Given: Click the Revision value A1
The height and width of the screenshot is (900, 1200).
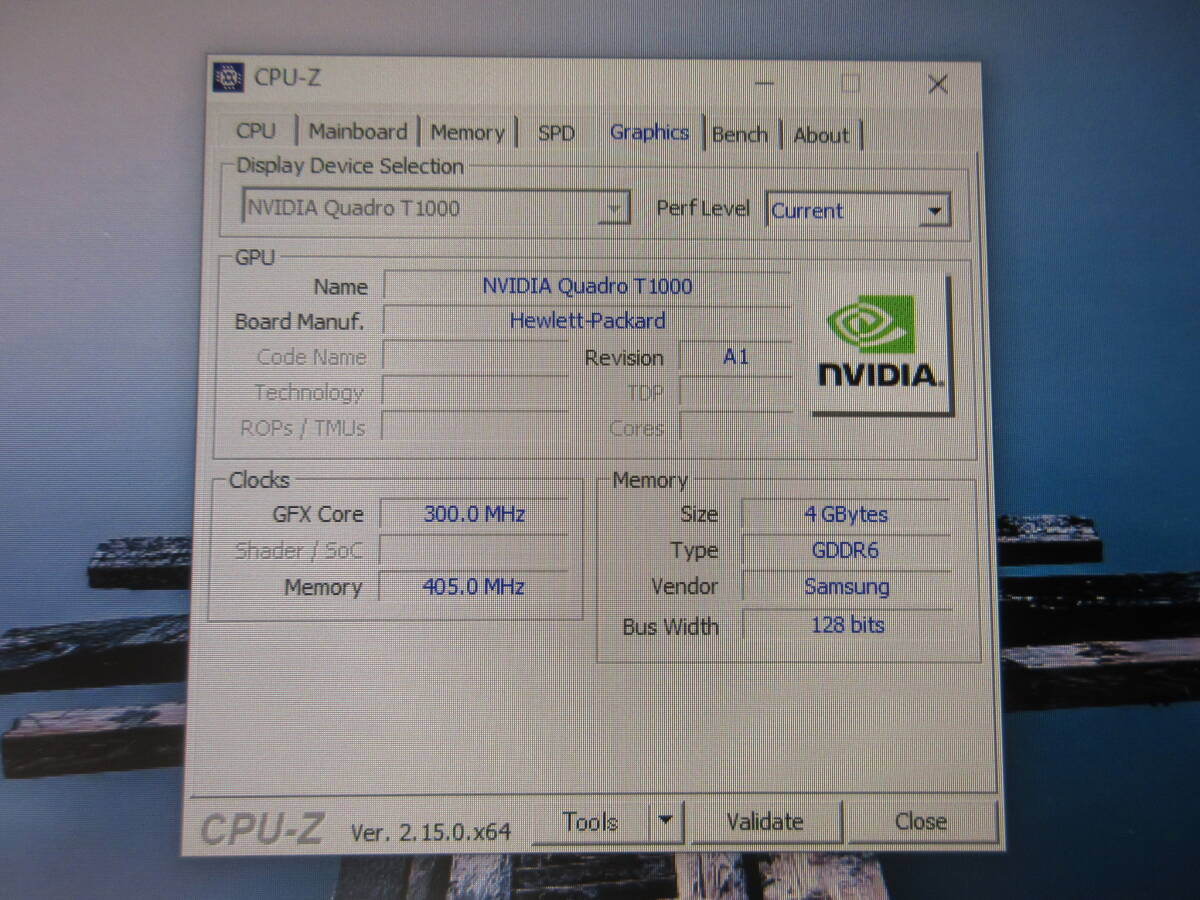Looking at the screenshot, I should 735,357.
